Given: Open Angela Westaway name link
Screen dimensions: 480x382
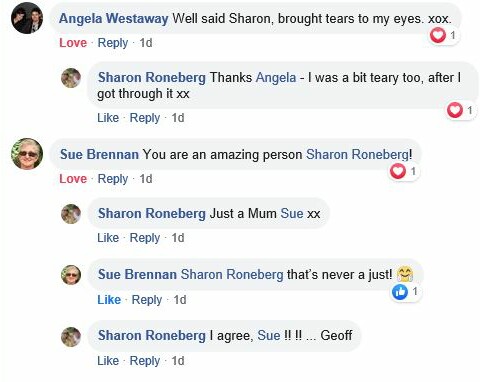Looking at the screenshot, I should click(114, 18).
